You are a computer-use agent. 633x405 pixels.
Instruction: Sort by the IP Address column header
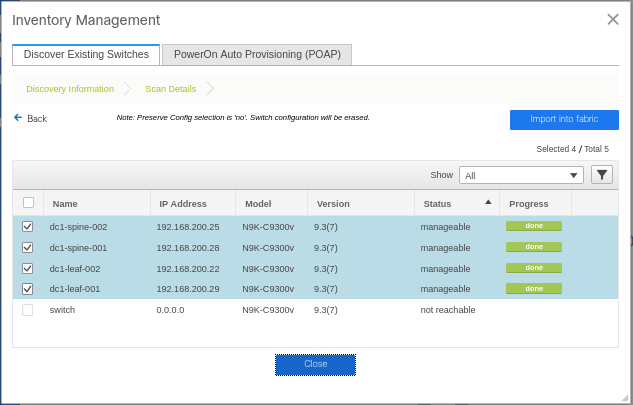click(x=182, y=204)
